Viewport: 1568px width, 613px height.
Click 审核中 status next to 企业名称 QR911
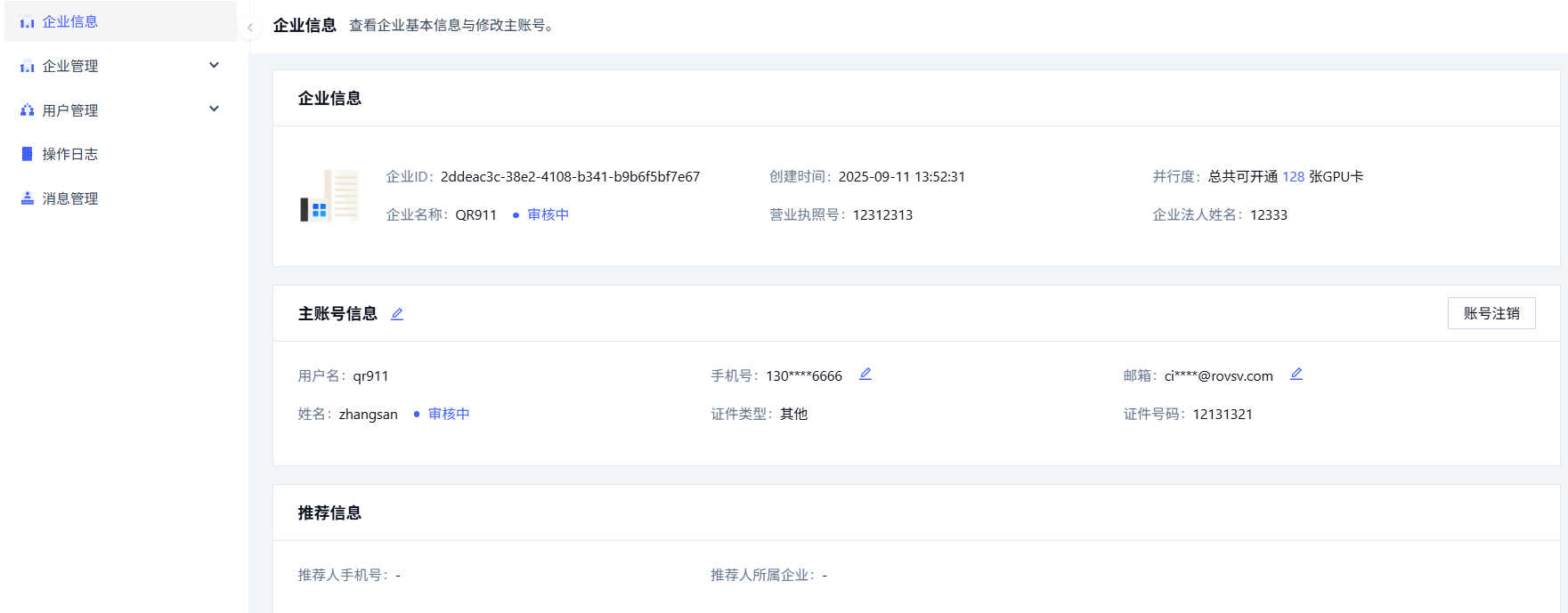547,214
